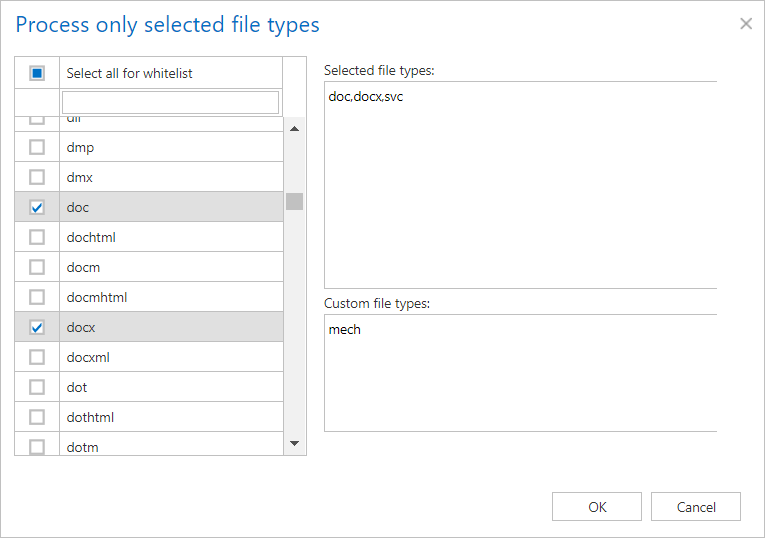Select the dotm checkbox

[x=37, y=446]
